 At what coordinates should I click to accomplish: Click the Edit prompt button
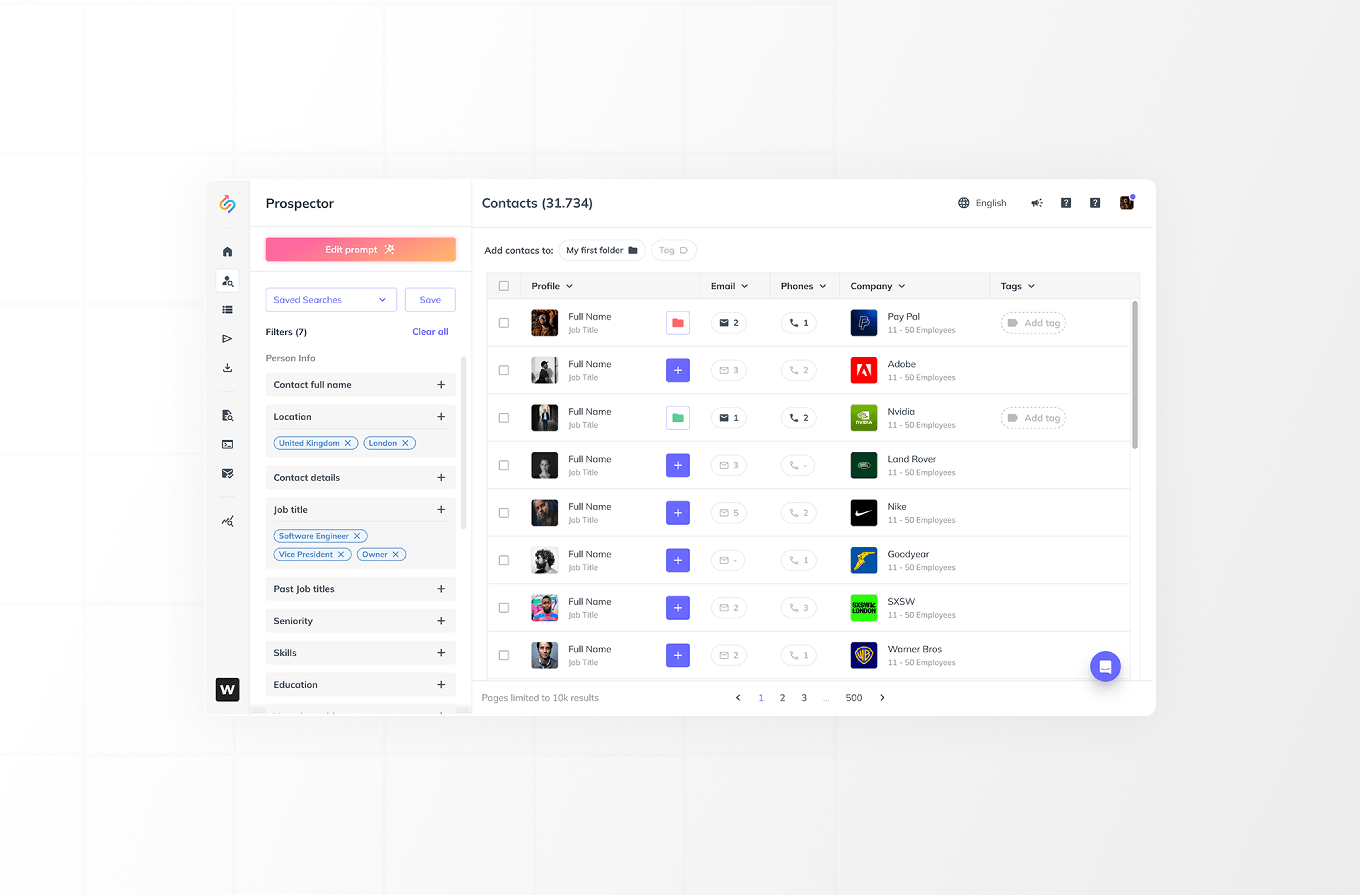[361, 250]
